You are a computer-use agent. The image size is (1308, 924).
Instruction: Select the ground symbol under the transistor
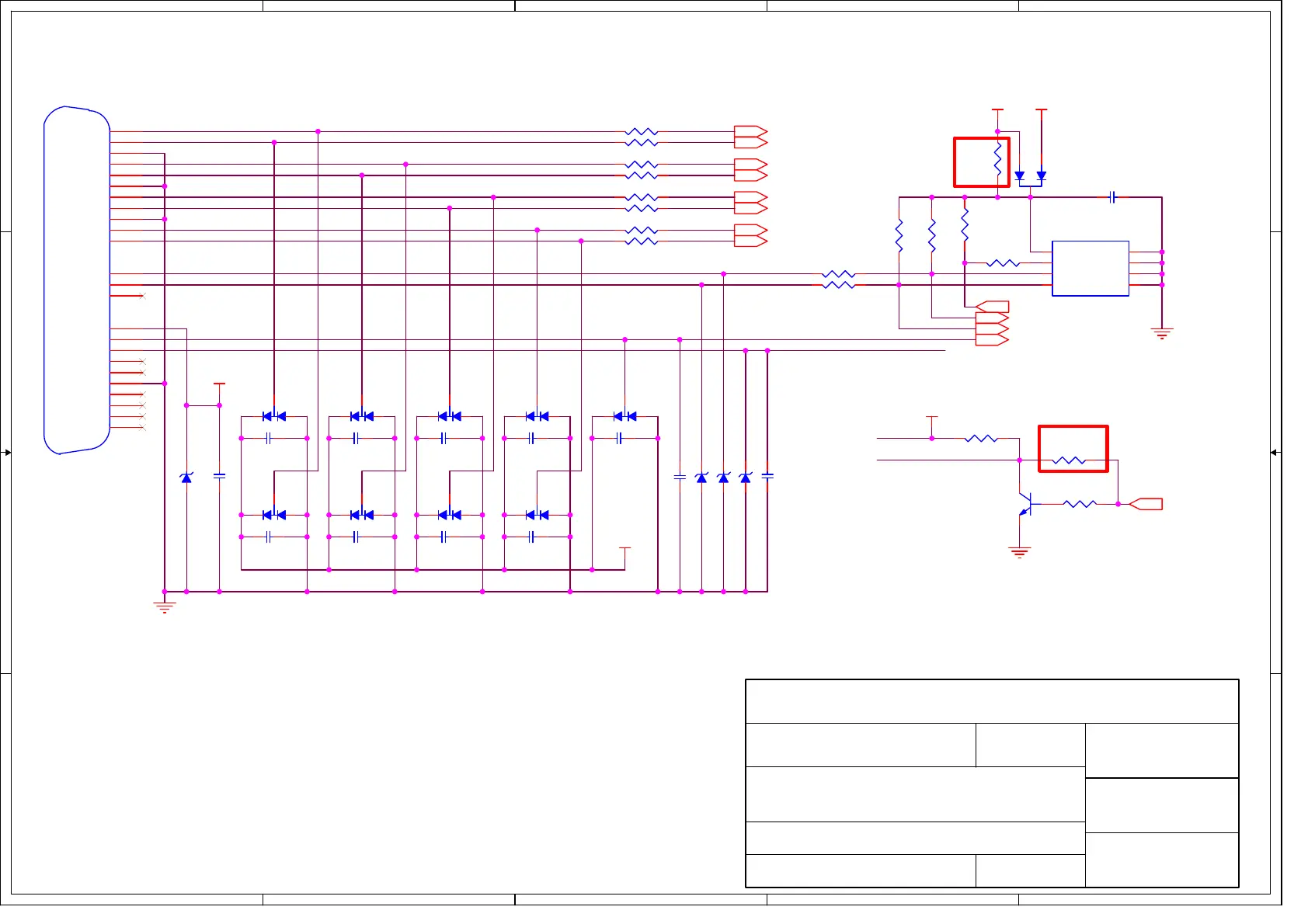[x=1019, y=553]
